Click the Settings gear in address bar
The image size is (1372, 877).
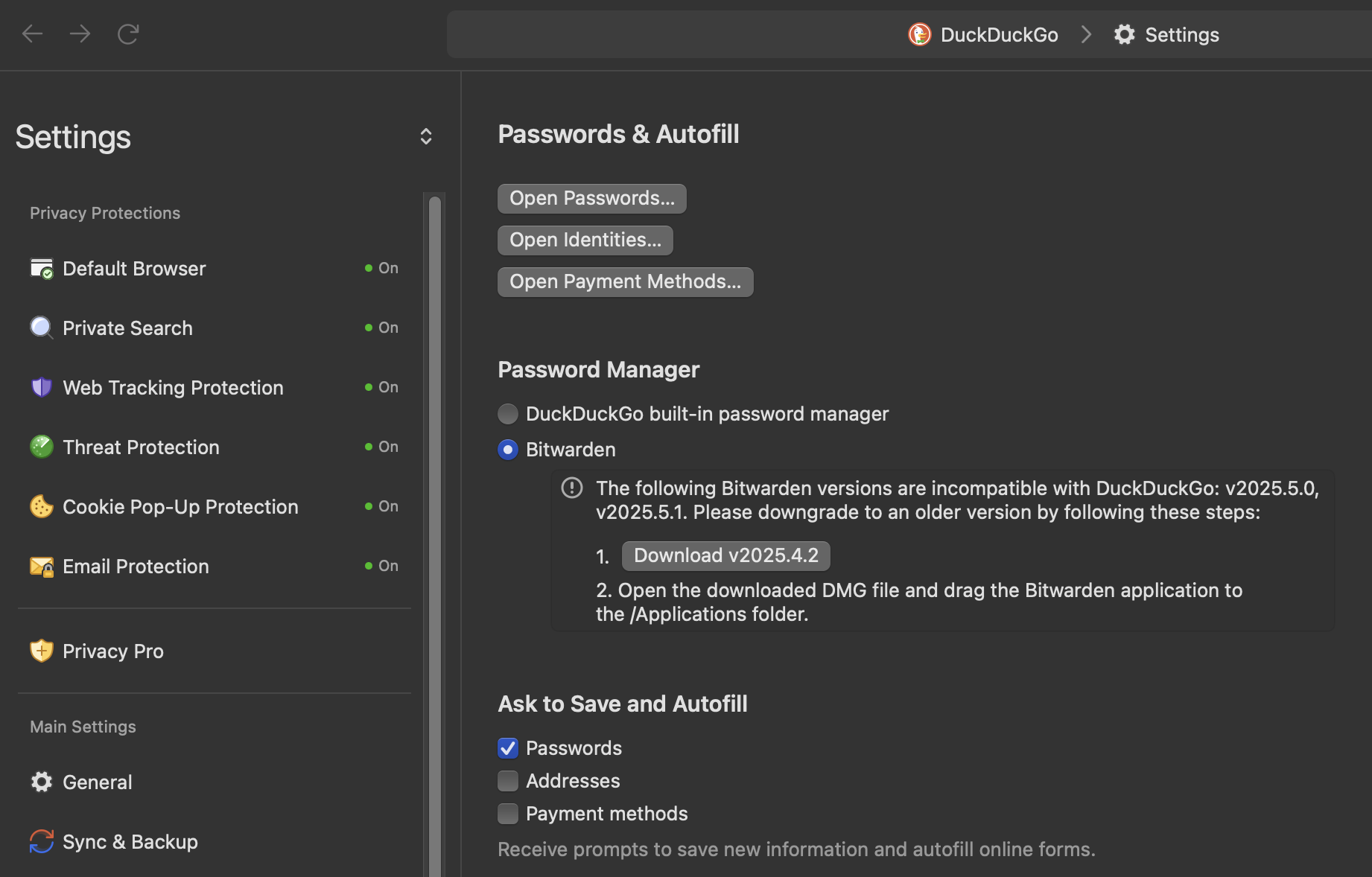pos(1124,34)
